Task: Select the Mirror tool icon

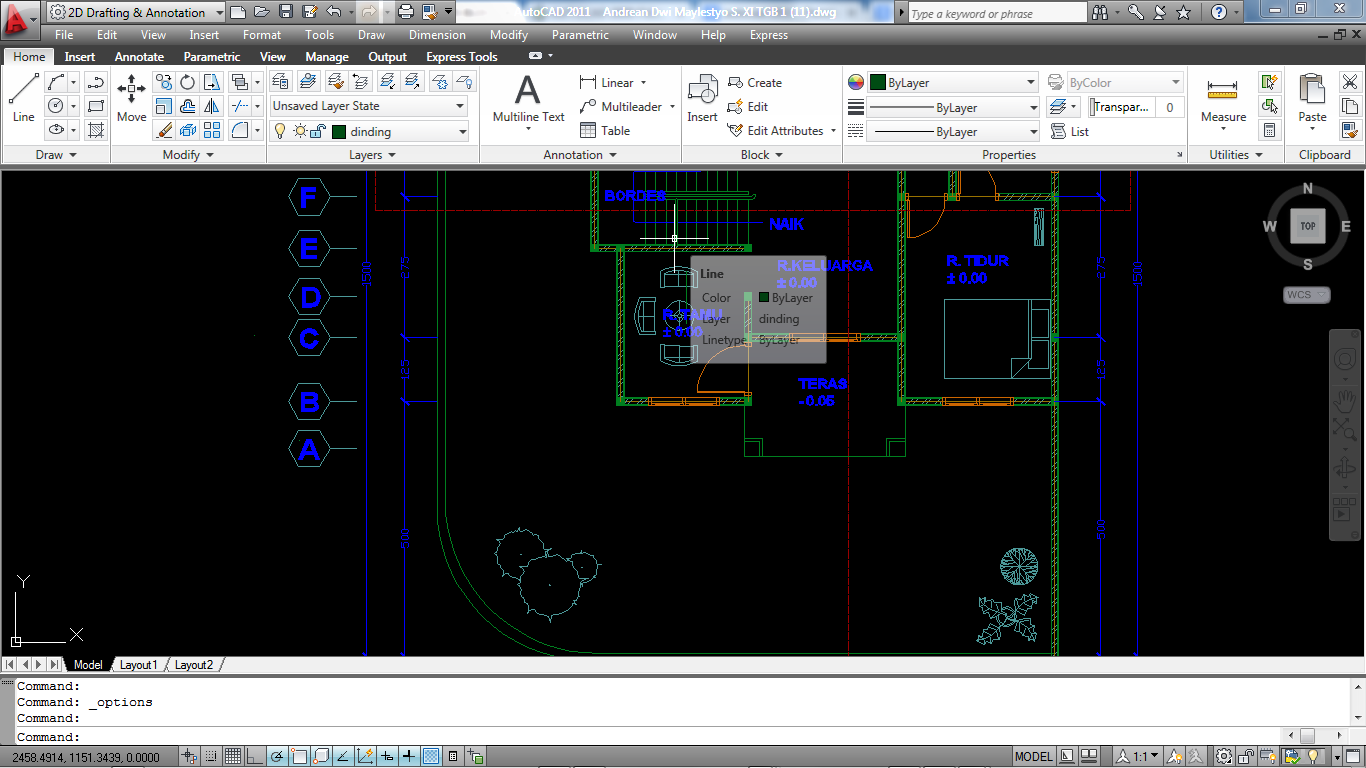Action: click(x=212, y=106)
